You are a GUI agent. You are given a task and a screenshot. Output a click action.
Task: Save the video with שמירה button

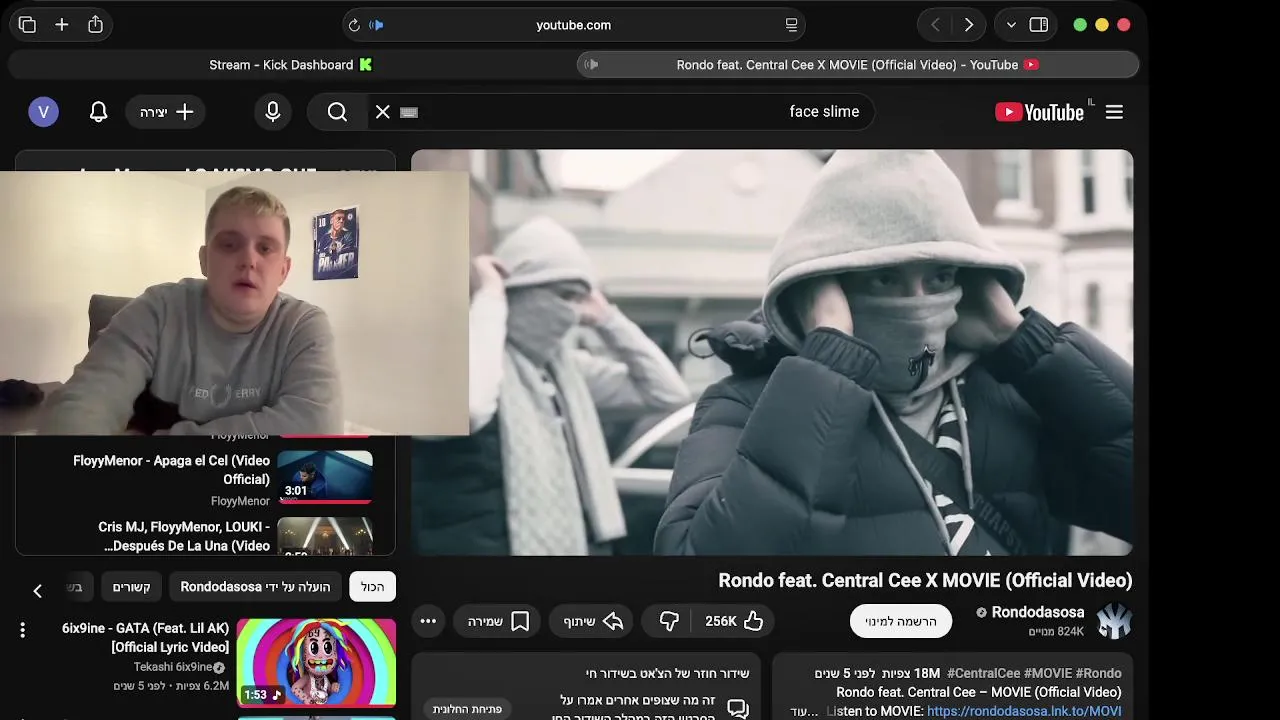[497, 621]
